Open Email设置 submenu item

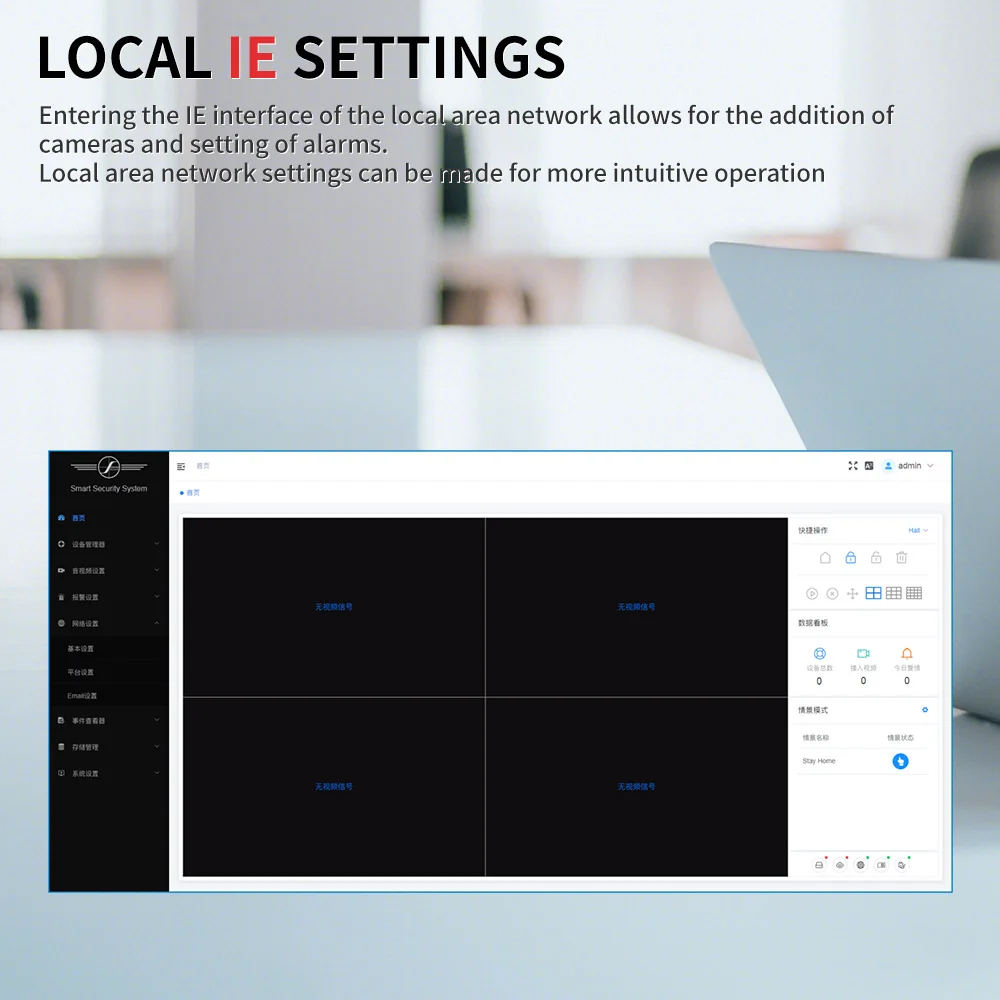[108, 696]
